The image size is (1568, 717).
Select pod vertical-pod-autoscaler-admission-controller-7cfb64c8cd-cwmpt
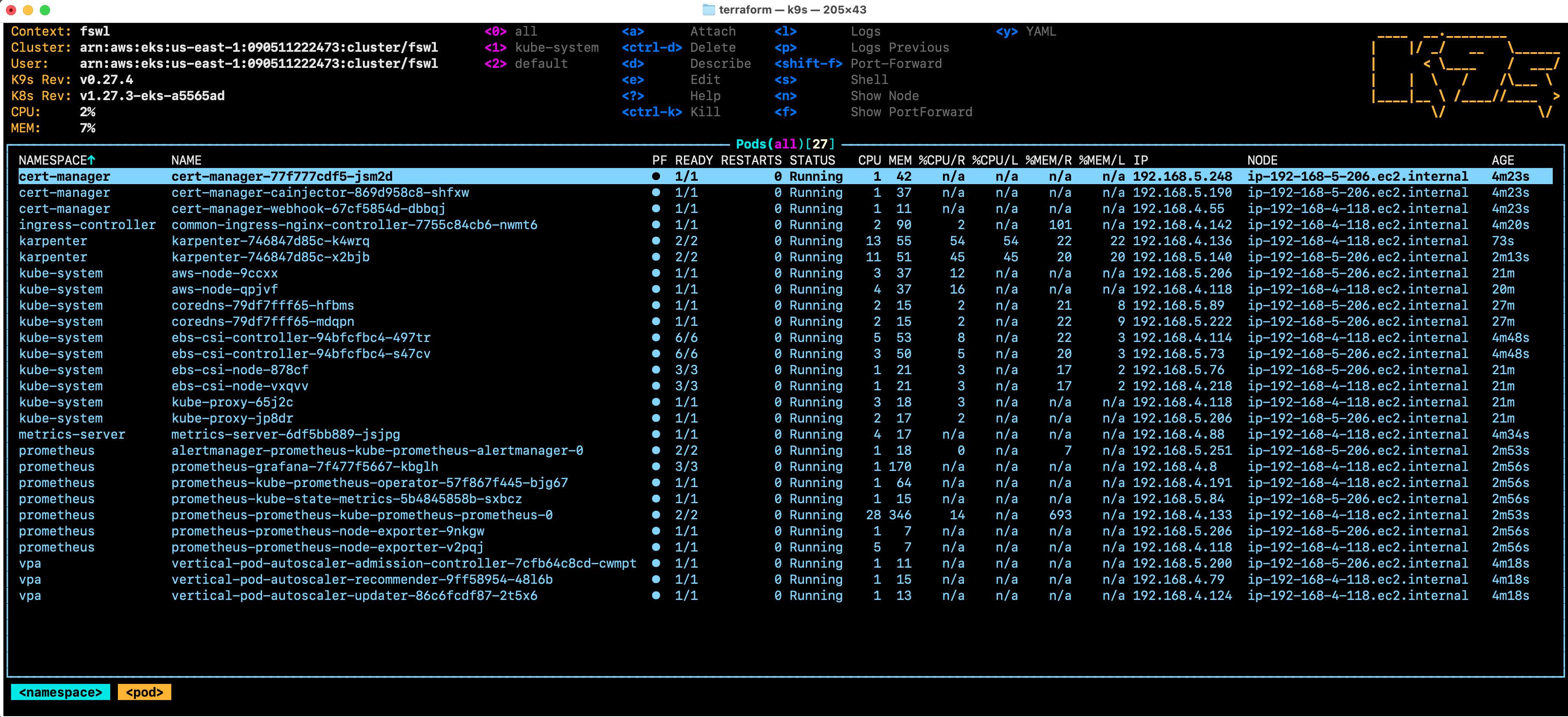785,563
